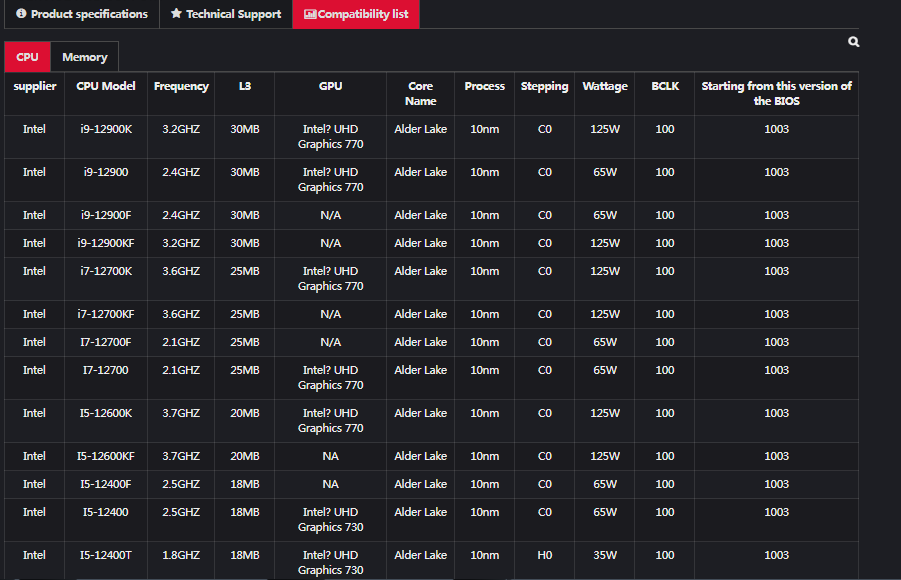Screen dimensions: 901x580
Task: Click the 'Starting from this version of the BIOS' header
Action: 776,93
